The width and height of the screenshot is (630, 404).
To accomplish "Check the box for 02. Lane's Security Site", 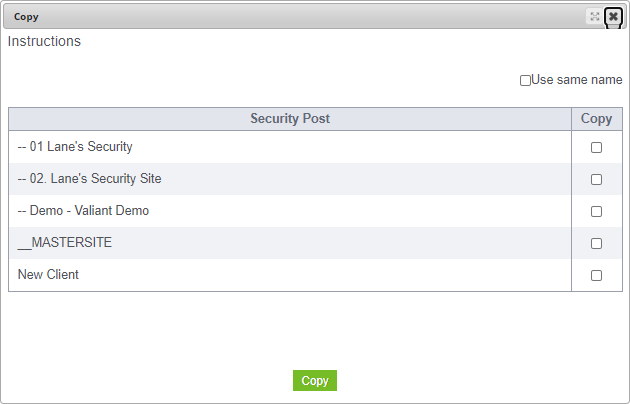I will tap(596, 179).
